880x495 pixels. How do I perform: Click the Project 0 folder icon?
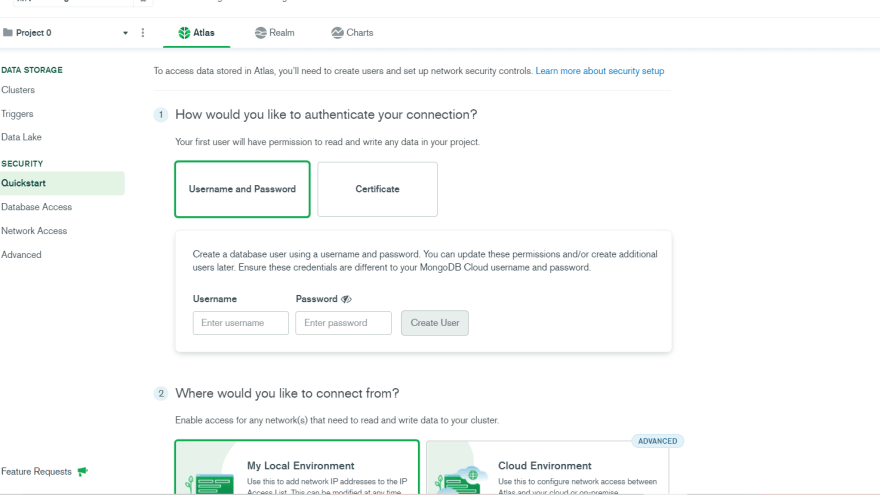tap(8, 33)
